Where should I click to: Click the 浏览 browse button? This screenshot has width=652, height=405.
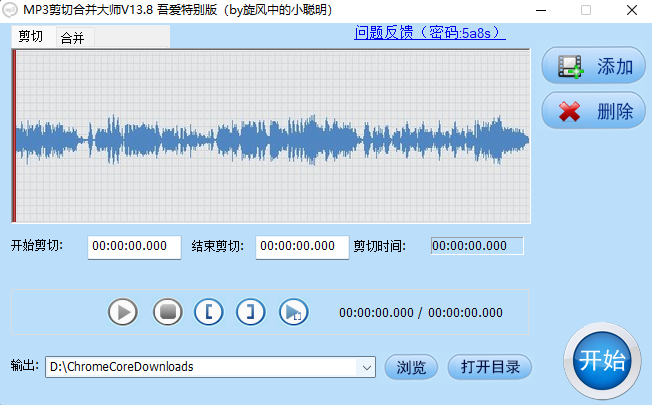[x=411, y=367]
